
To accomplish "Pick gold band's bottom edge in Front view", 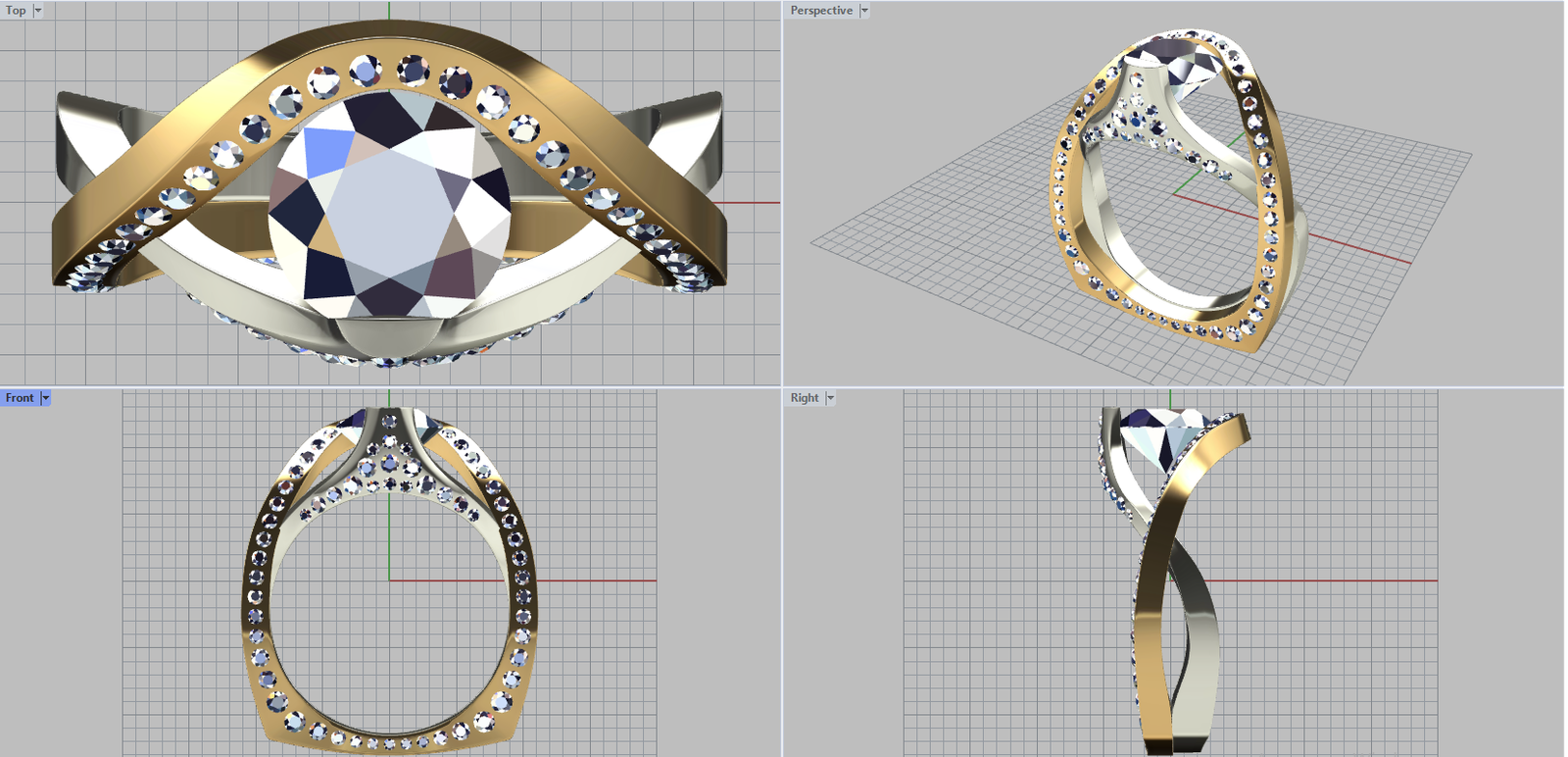I will pyautogui.click(x=390, y=747).
